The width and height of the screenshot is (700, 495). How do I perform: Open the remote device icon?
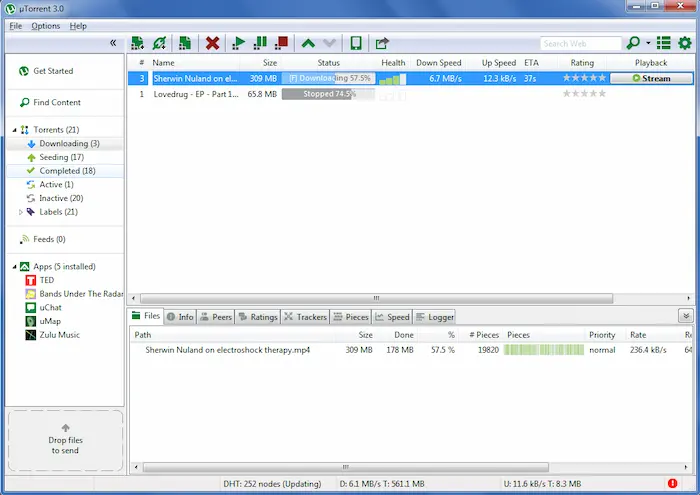[x=356, y=43]
